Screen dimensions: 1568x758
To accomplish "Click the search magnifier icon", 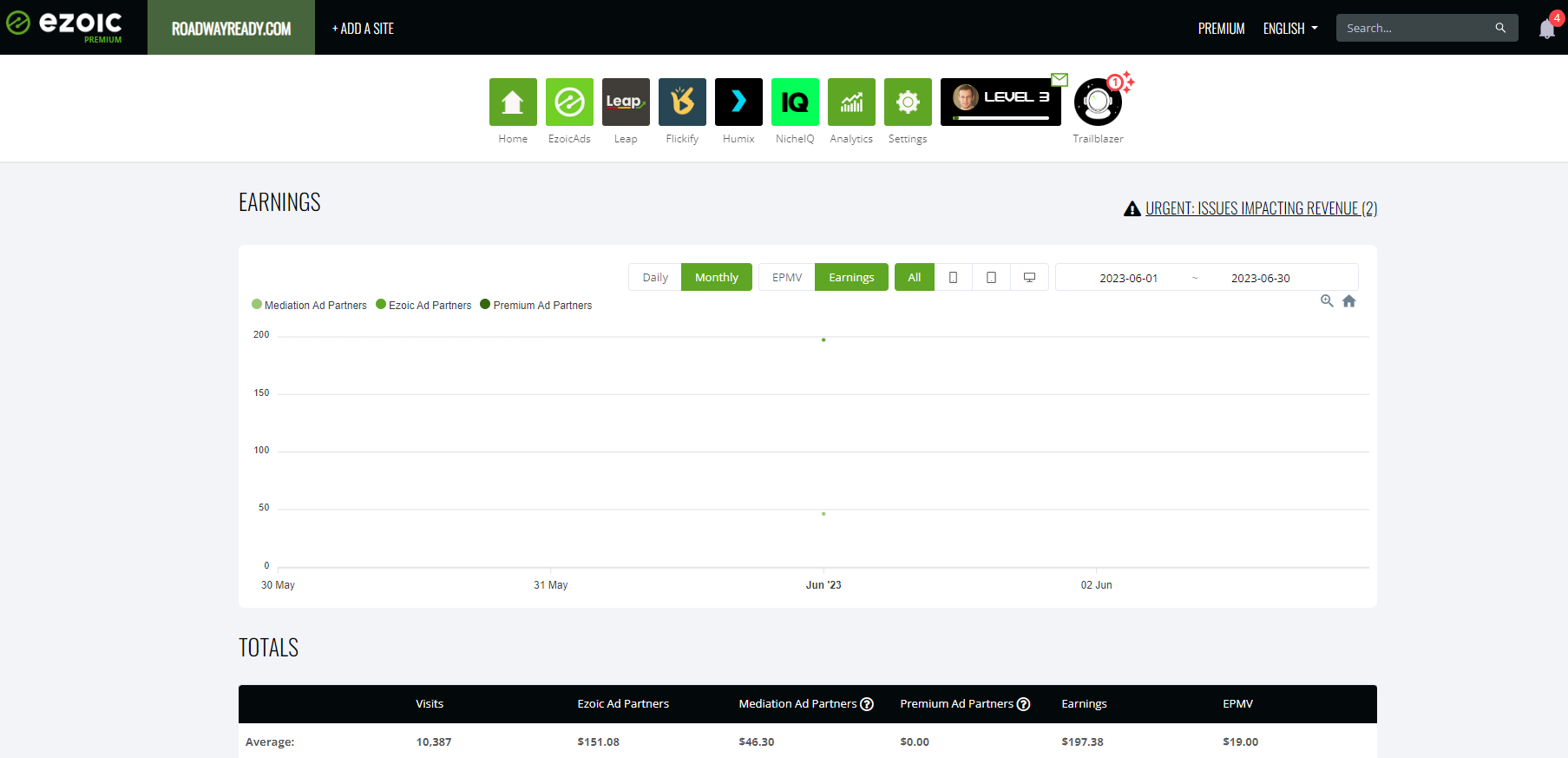I will coord(1500,28).
